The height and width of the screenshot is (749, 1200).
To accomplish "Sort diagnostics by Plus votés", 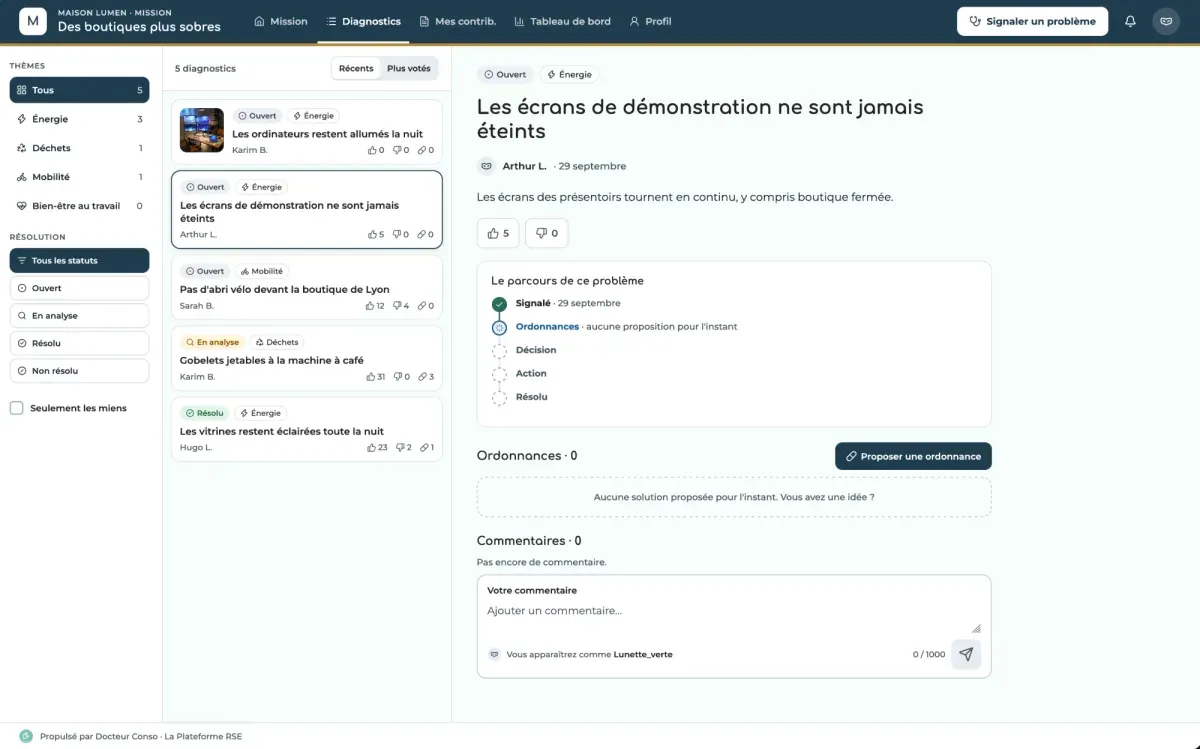I will click(409, 69).
